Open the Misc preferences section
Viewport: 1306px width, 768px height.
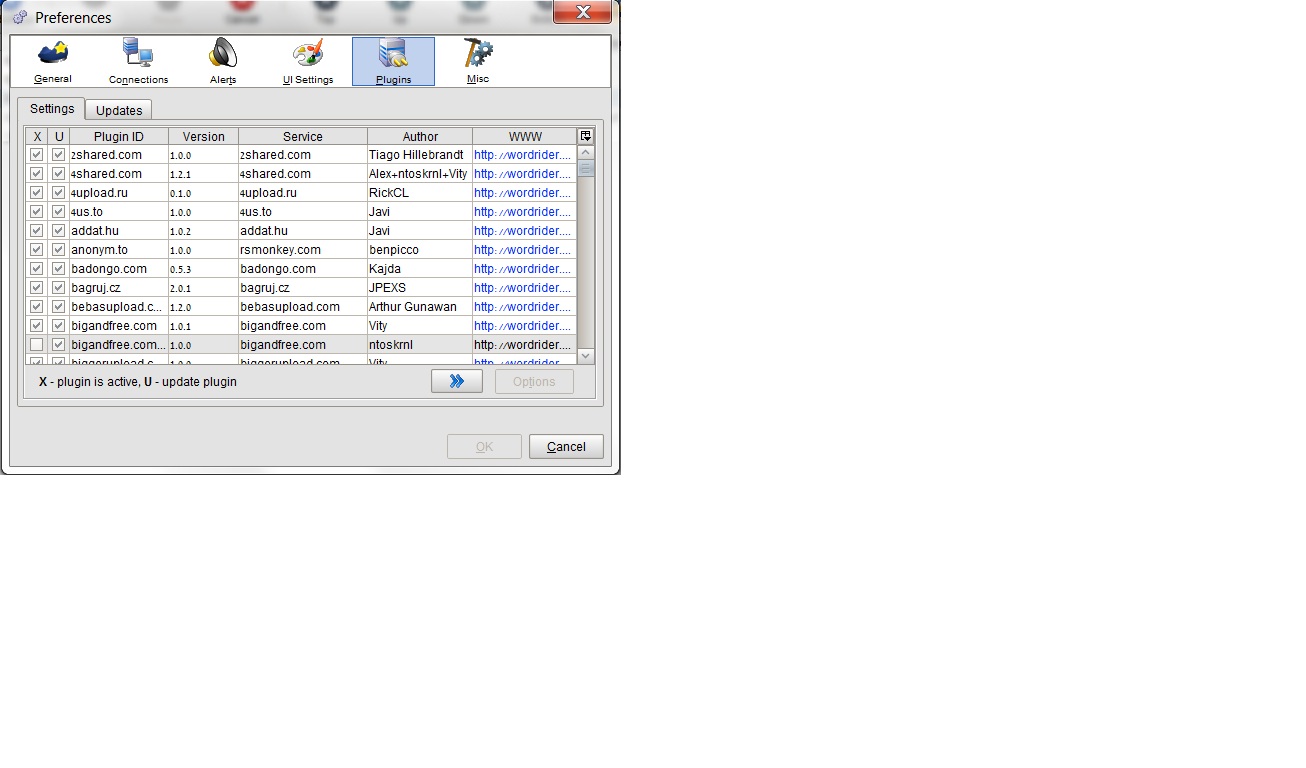[x=478, y=61]
